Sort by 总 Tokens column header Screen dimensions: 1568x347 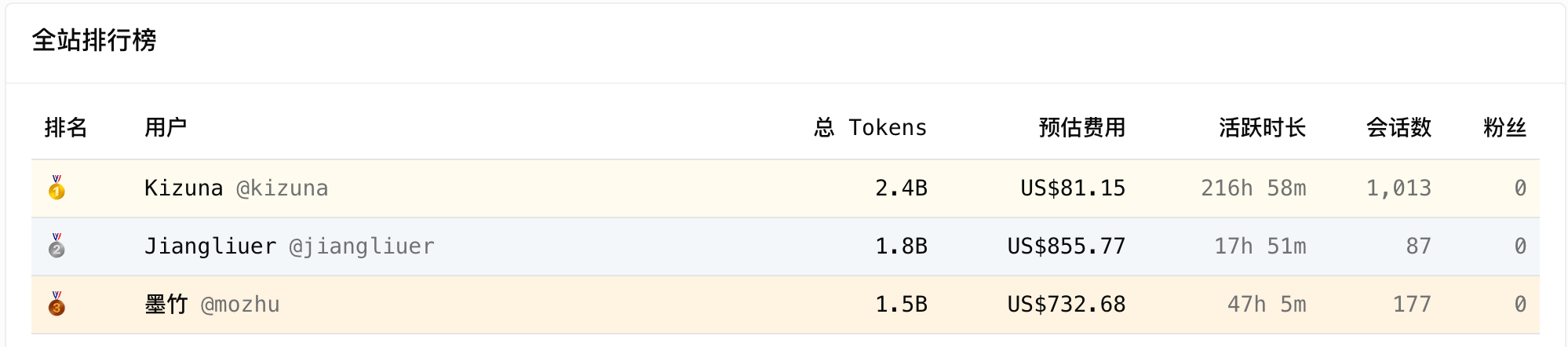tap(870, 127)
